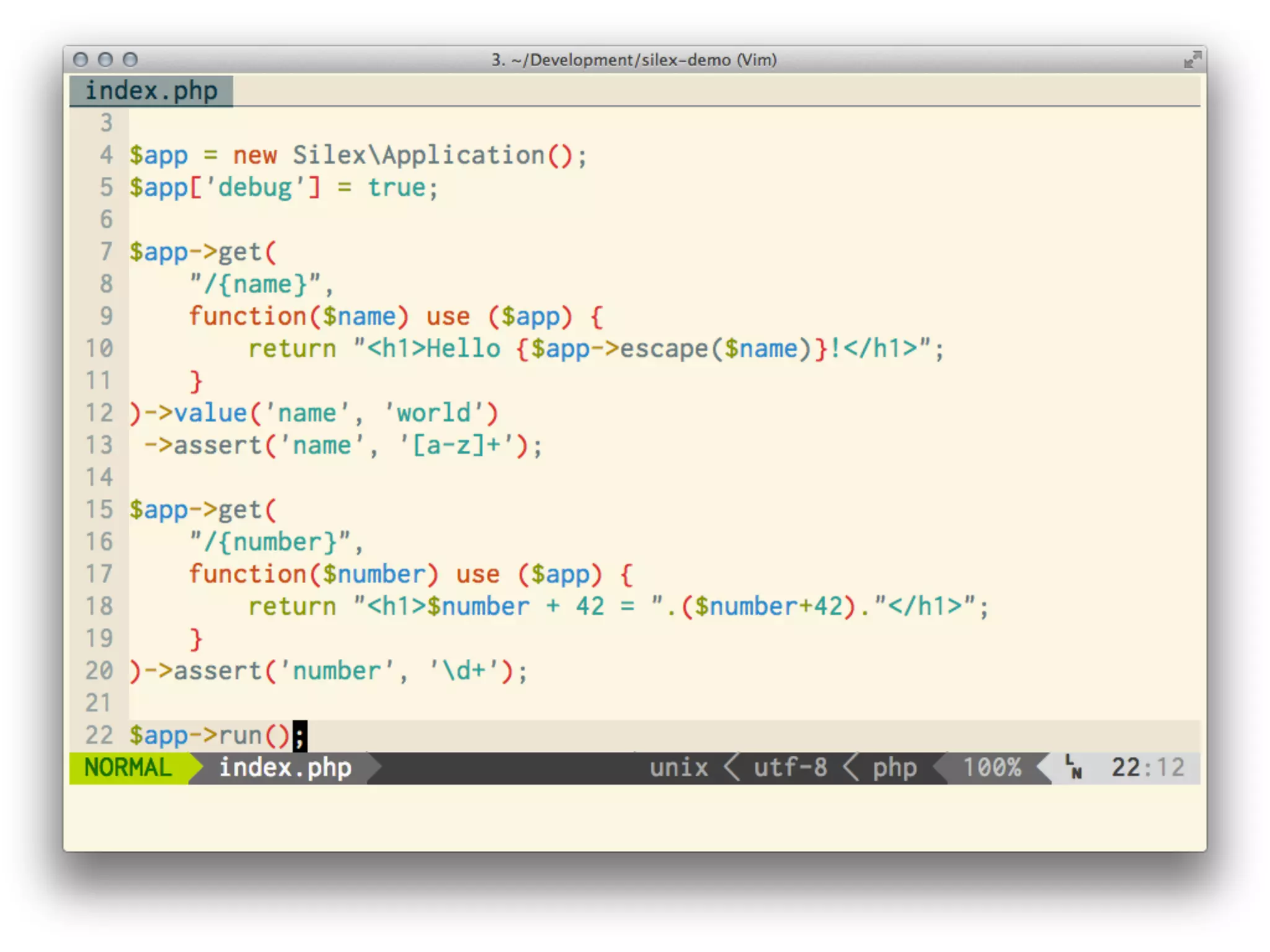The width and height of the screenshot is (1270, 952).
Task: Click the "/{number}" route string
Action: coord(269,542)
